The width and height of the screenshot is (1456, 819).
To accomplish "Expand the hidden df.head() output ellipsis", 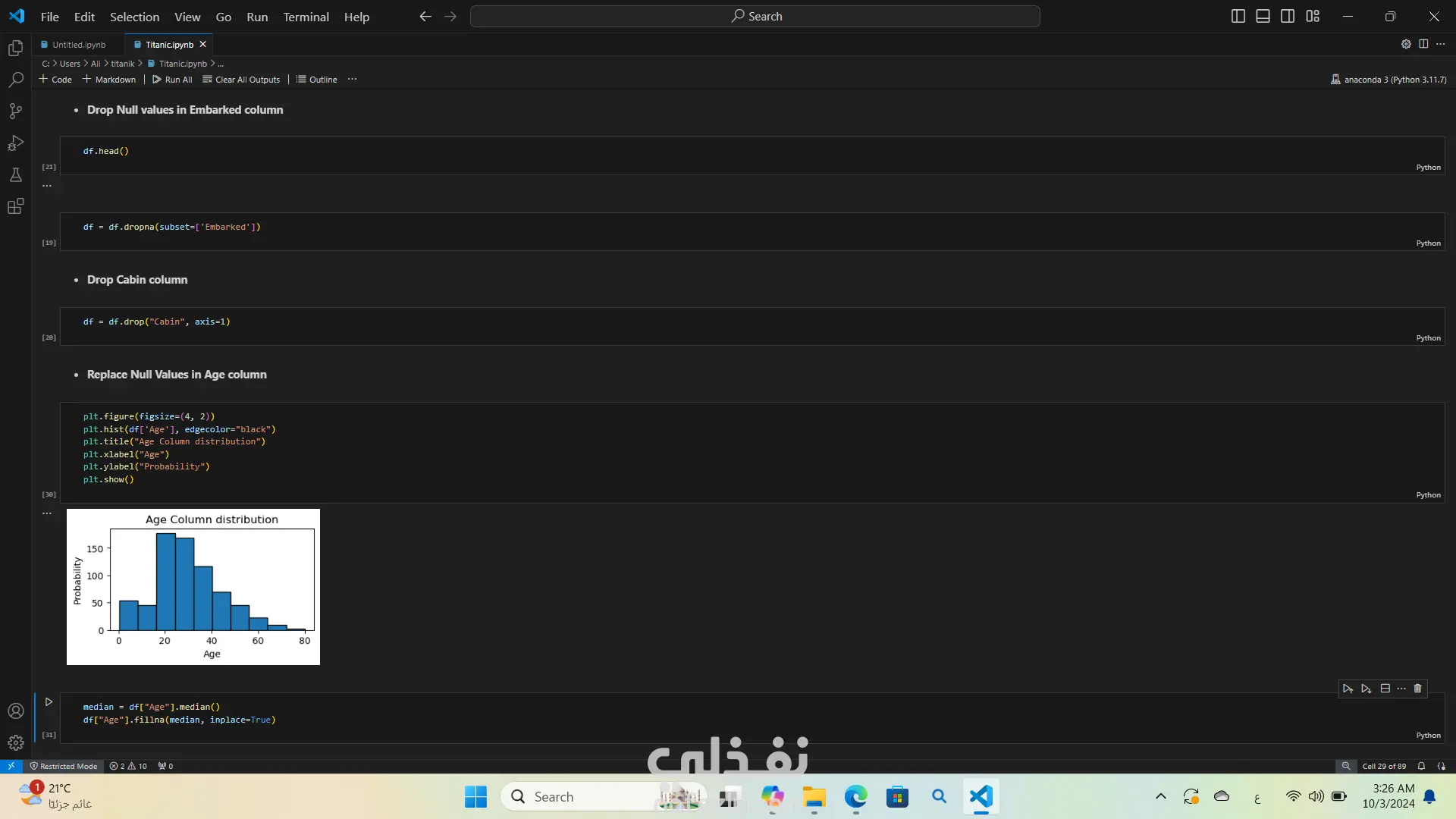I will [x=47, y=186].
